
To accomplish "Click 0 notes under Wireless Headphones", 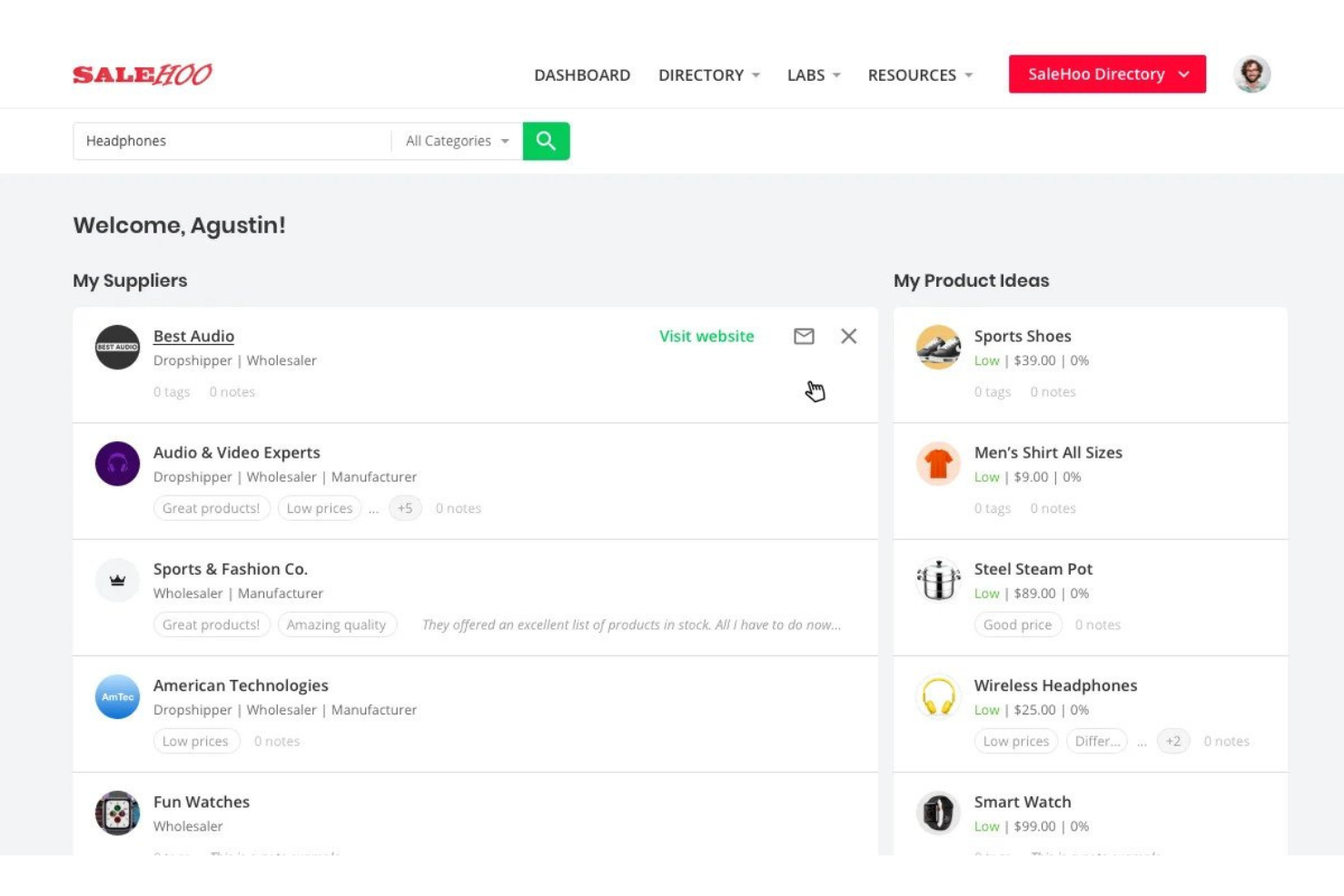I will coord(1227,741).
